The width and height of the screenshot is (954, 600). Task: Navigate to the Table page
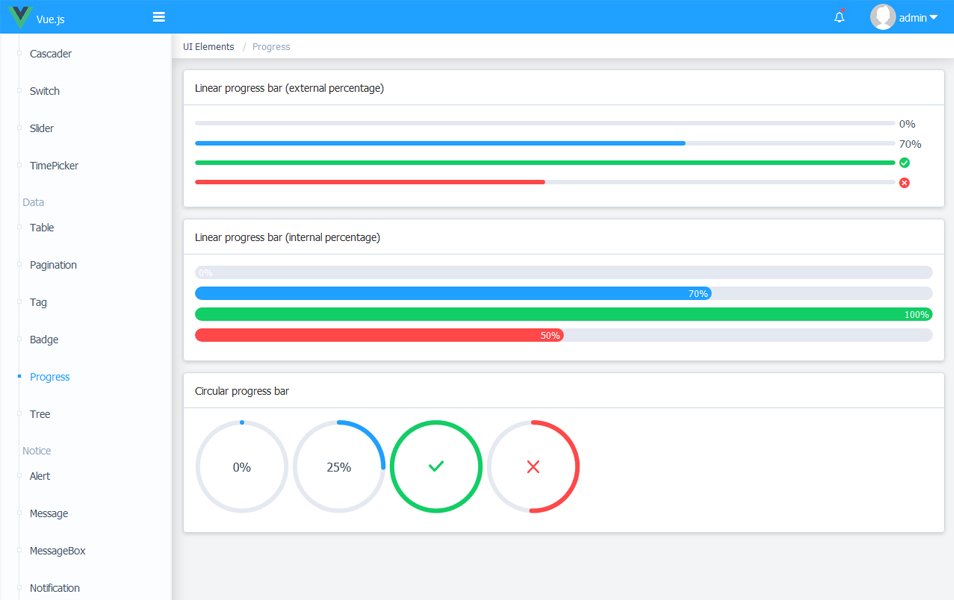[x=42, y=228]
